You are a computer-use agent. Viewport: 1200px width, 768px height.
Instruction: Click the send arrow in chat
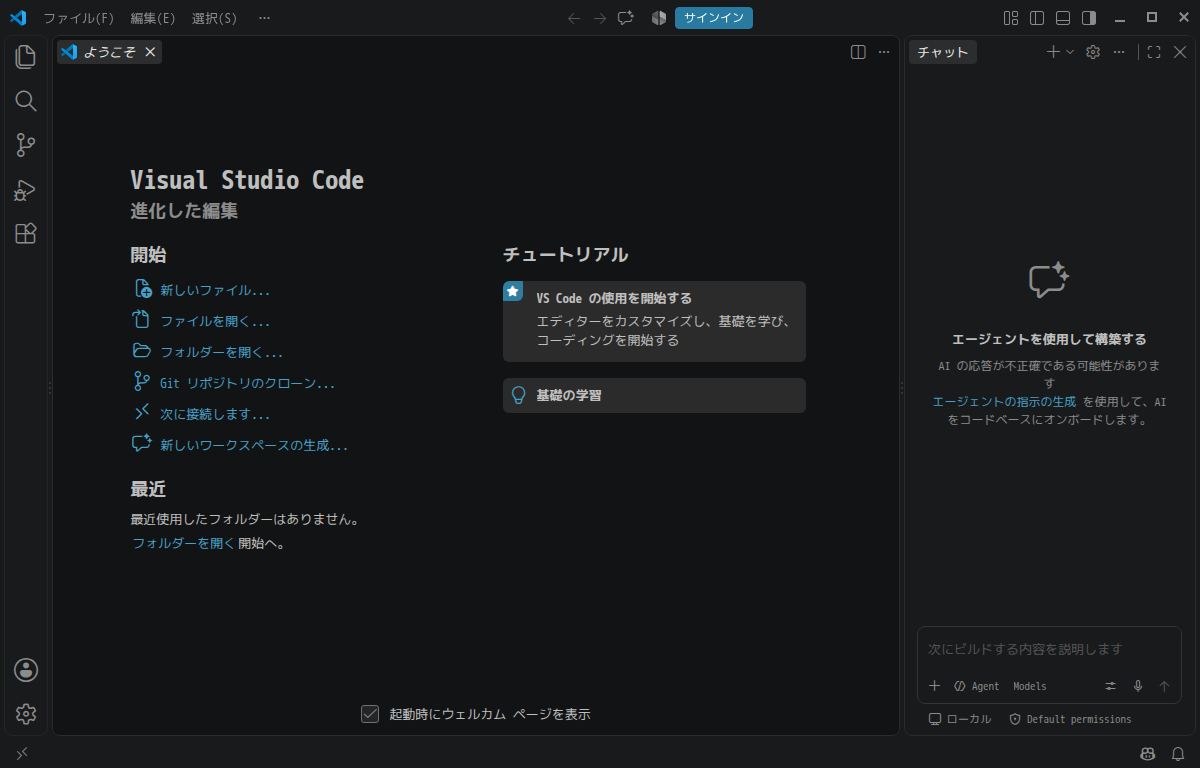[1164, 686]
